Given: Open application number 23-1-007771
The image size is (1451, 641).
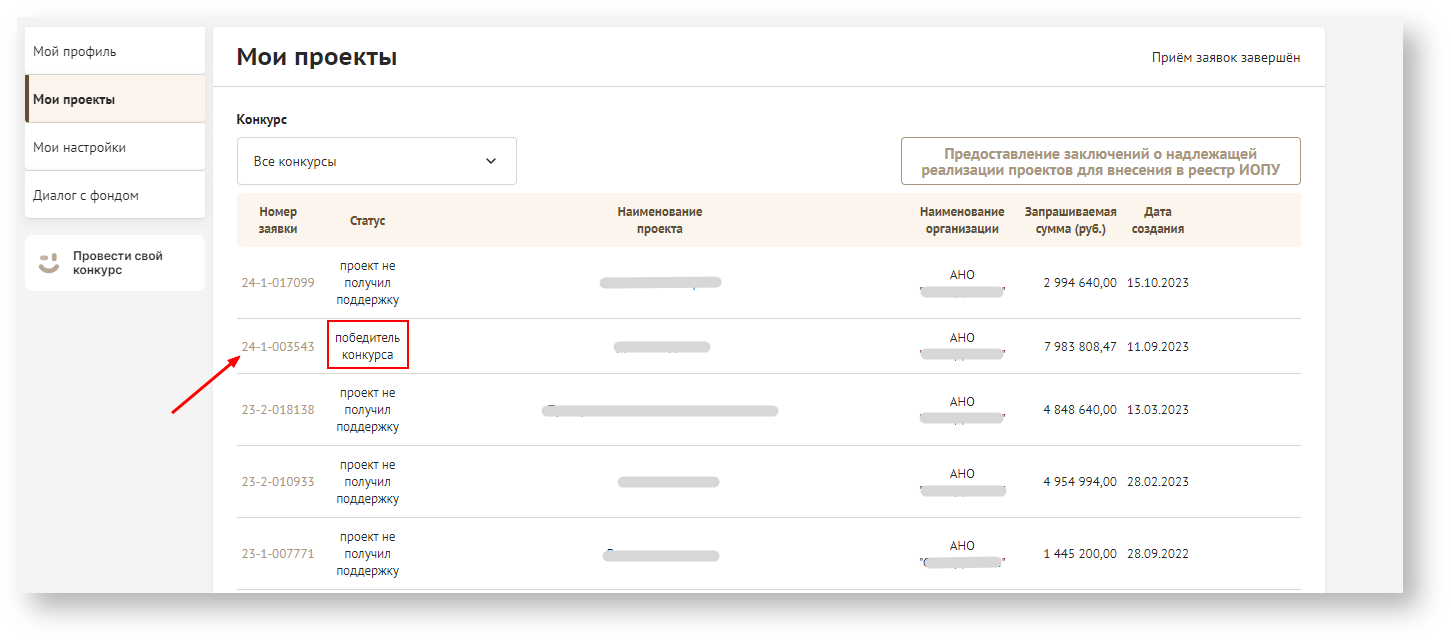Looking at the screenshot, I should (278, 554).
